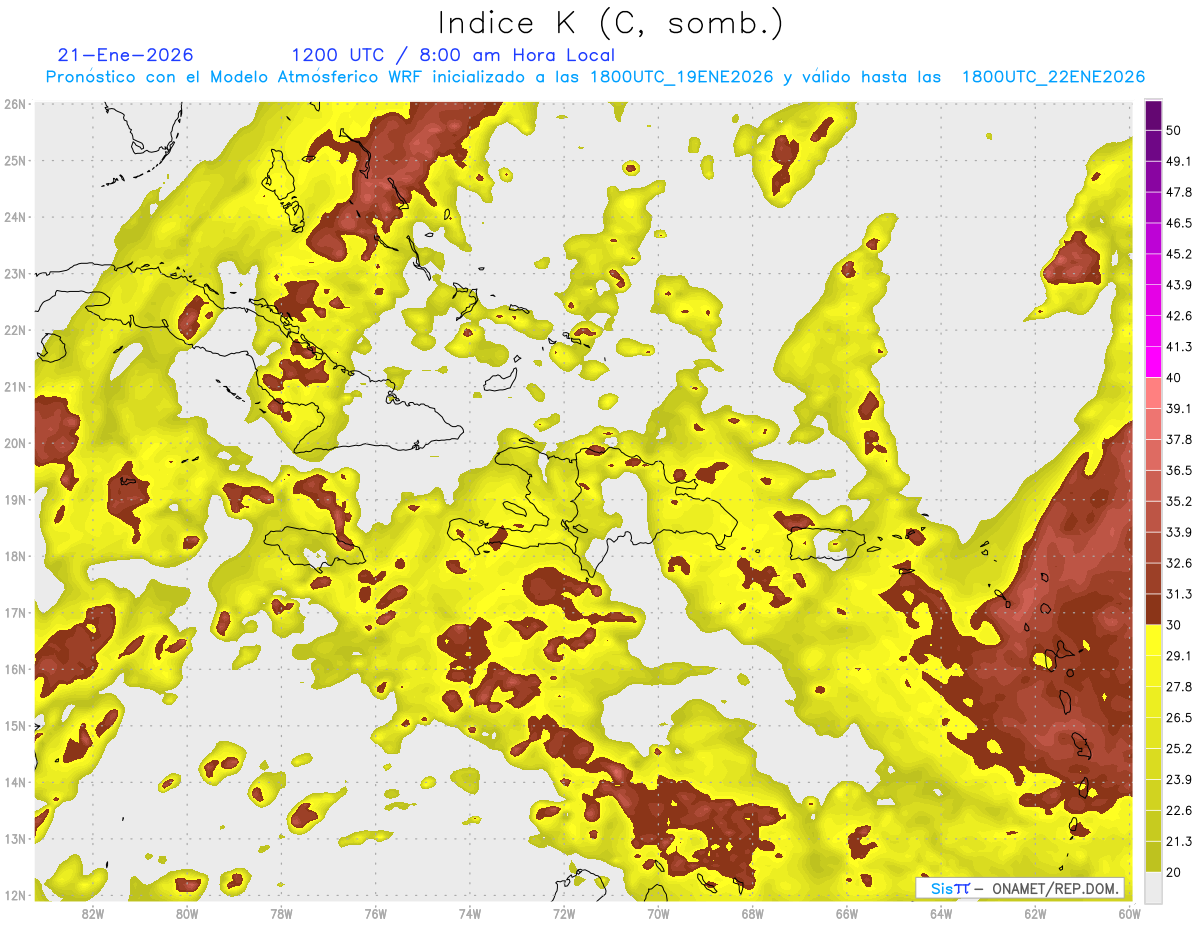Click the 82W longitude label
This screenshot has width=1200, height=927.
click(93, 913)
